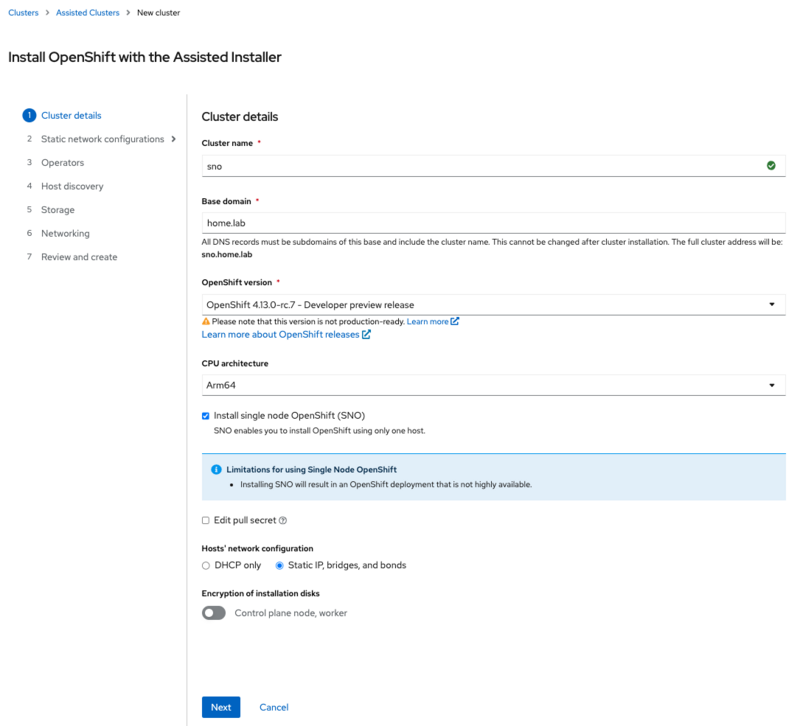Turn on disk encryption toggle switch
The height and width of the screenshot is (726, 800).
[214, 613]
